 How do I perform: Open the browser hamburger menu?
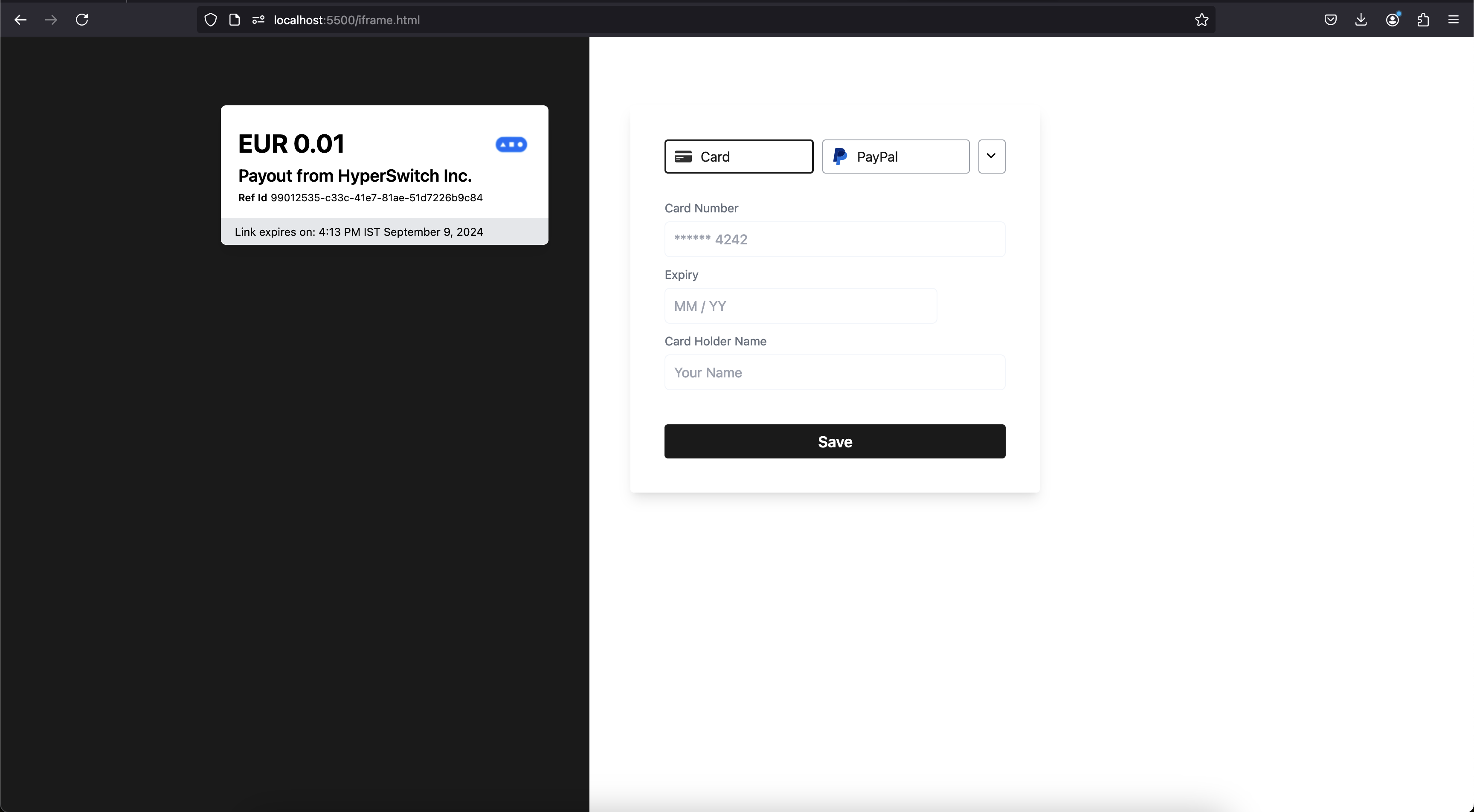click(x=1454, y=20)
